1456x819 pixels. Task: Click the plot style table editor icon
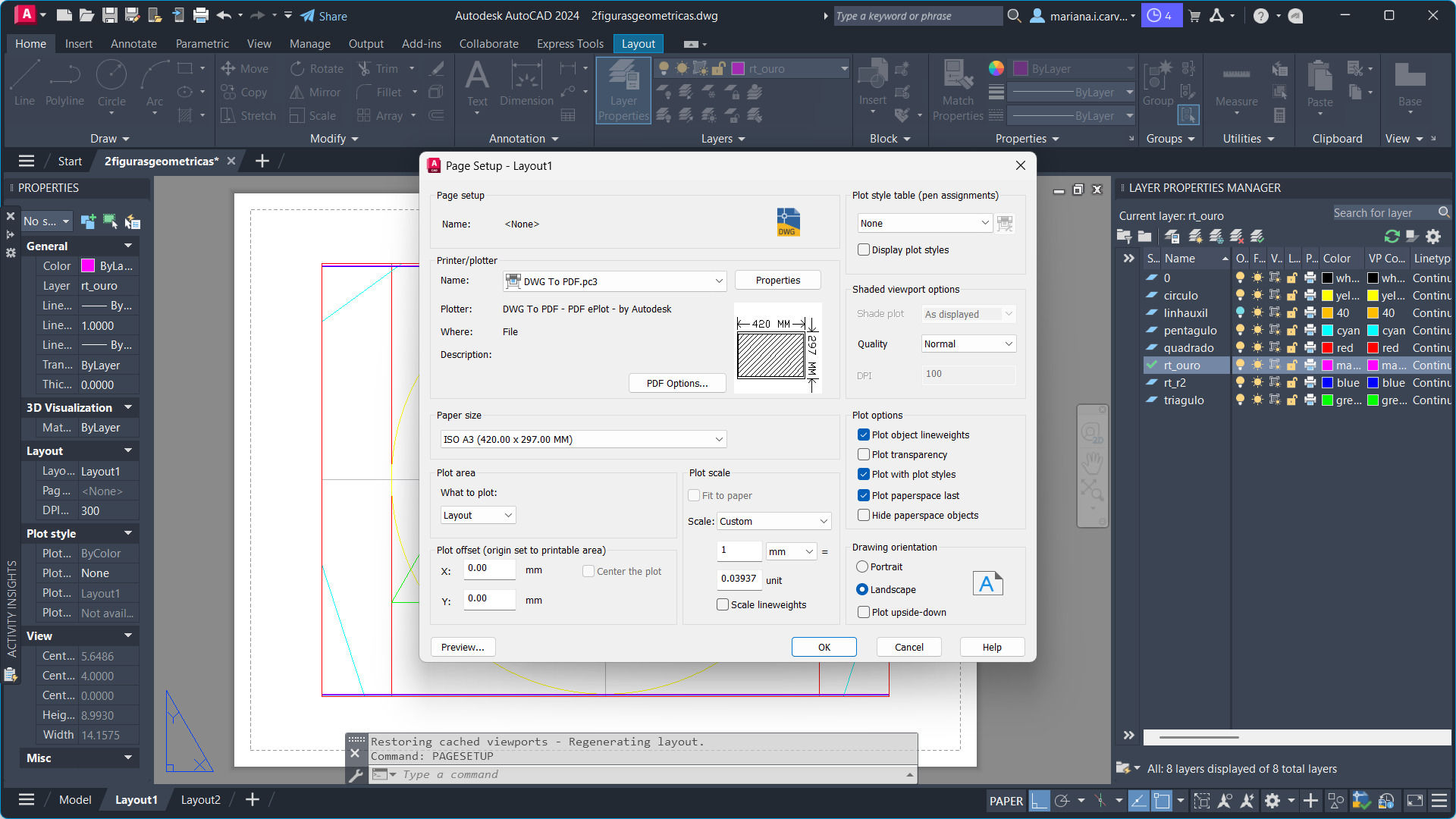[1005, 224]
